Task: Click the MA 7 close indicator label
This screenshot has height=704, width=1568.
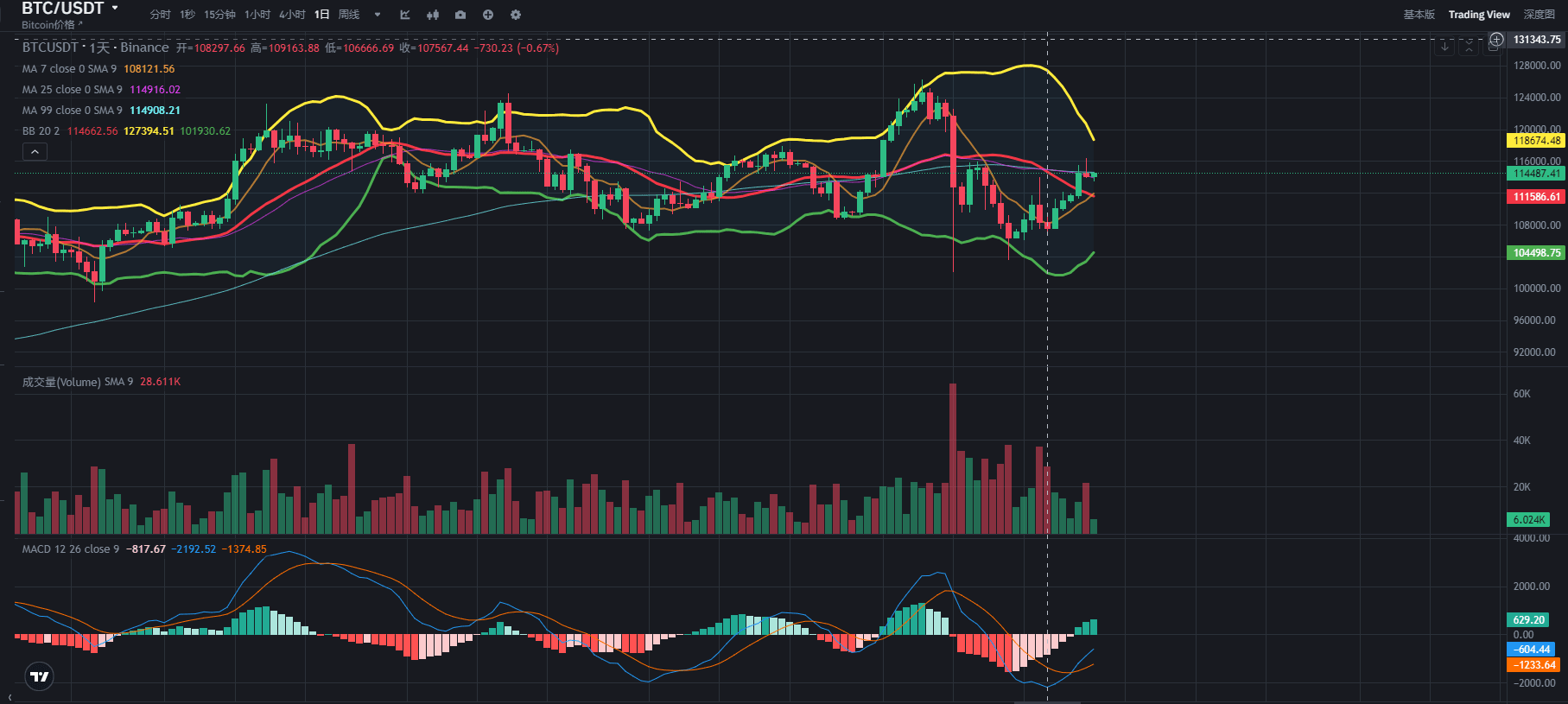Action: point(69,69)
